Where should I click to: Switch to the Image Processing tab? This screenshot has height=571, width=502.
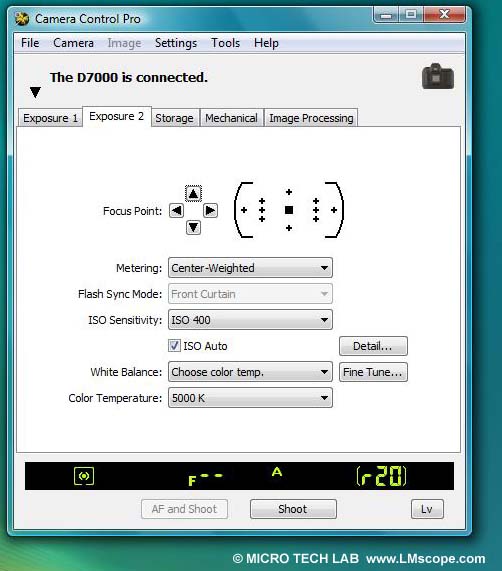(311, 118)
